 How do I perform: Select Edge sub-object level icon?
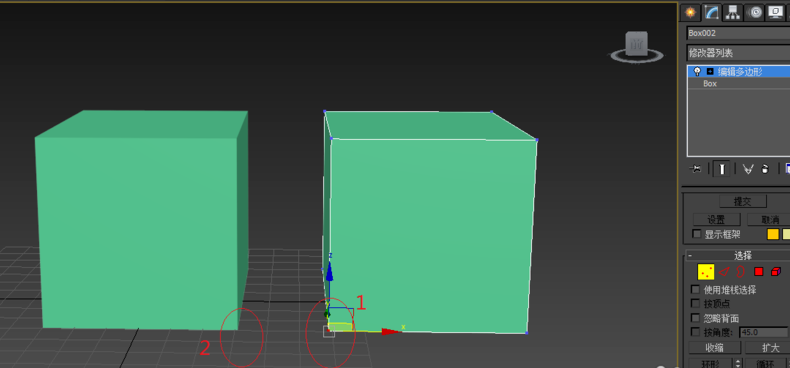point(724,272)
